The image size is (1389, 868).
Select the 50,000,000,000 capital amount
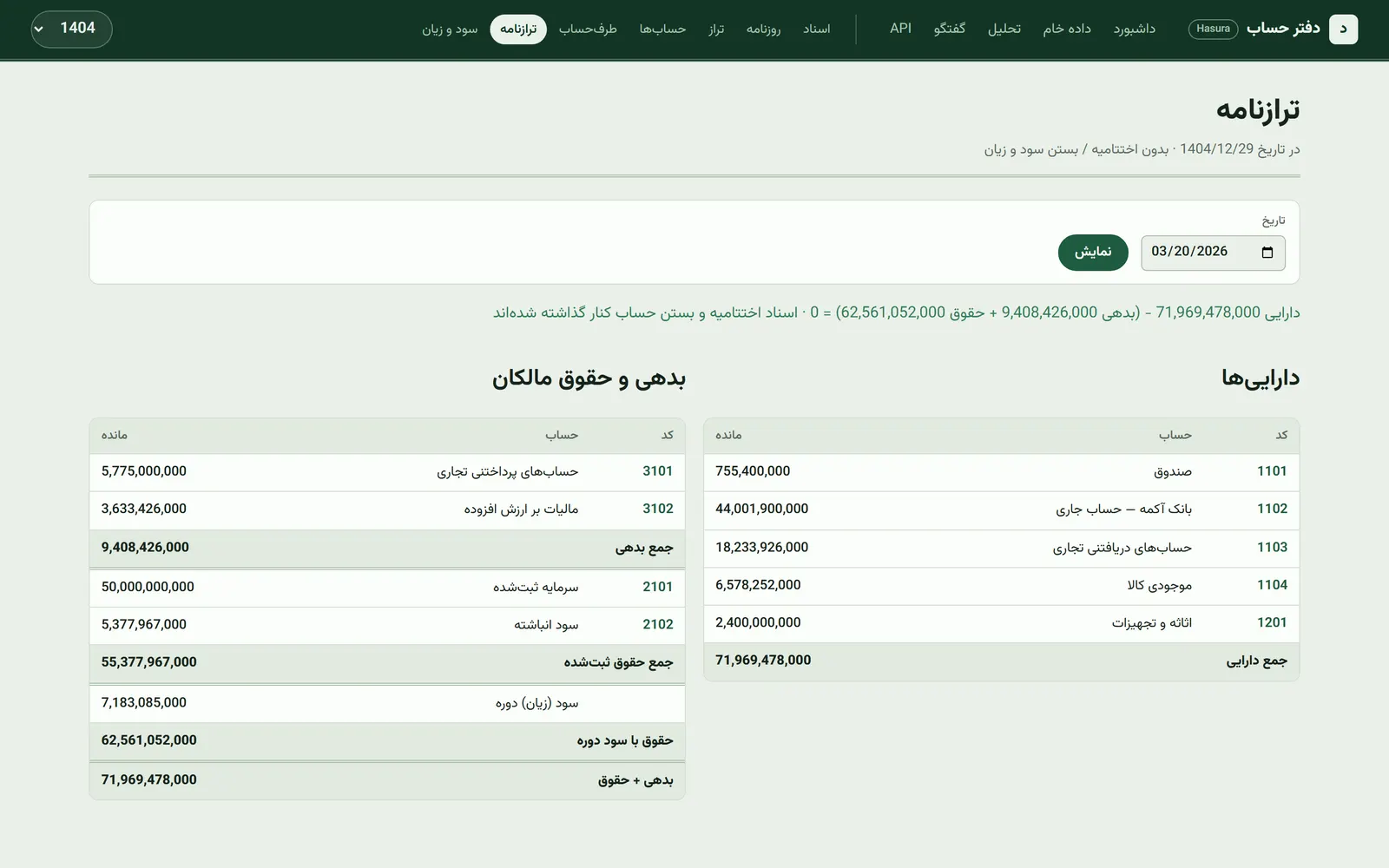[x=148, y=587]
